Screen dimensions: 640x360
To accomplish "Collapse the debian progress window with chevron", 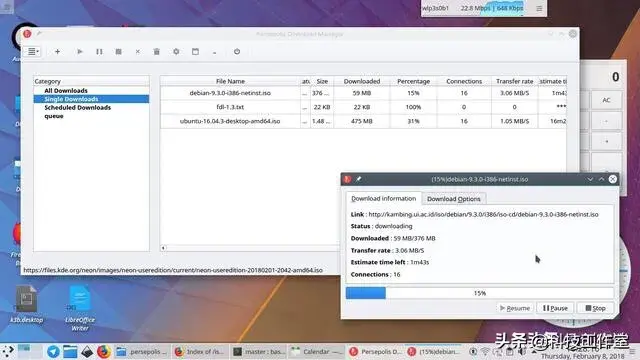I will (590, 179).
